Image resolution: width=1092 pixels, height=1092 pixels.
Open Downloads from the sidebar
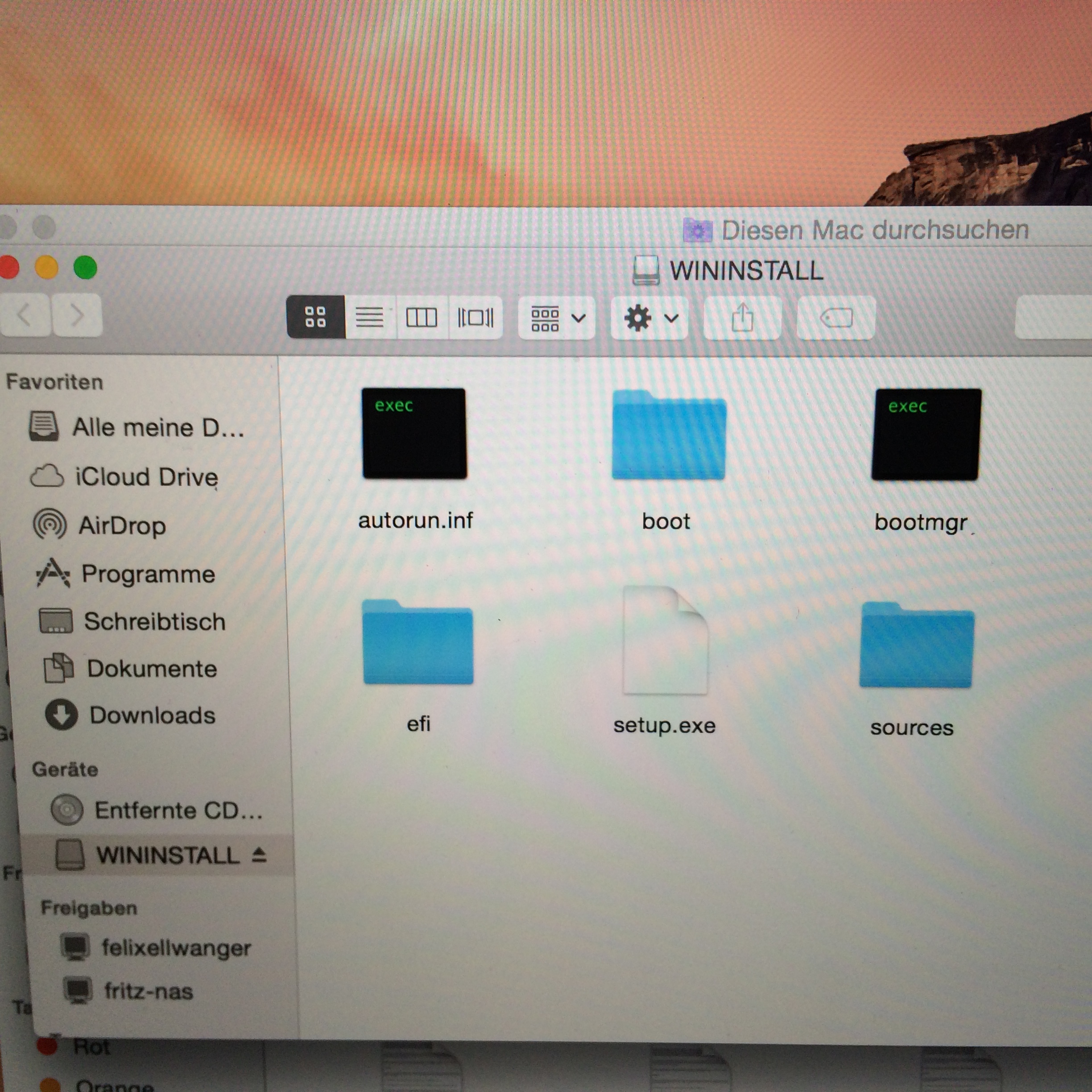(152, 716)
